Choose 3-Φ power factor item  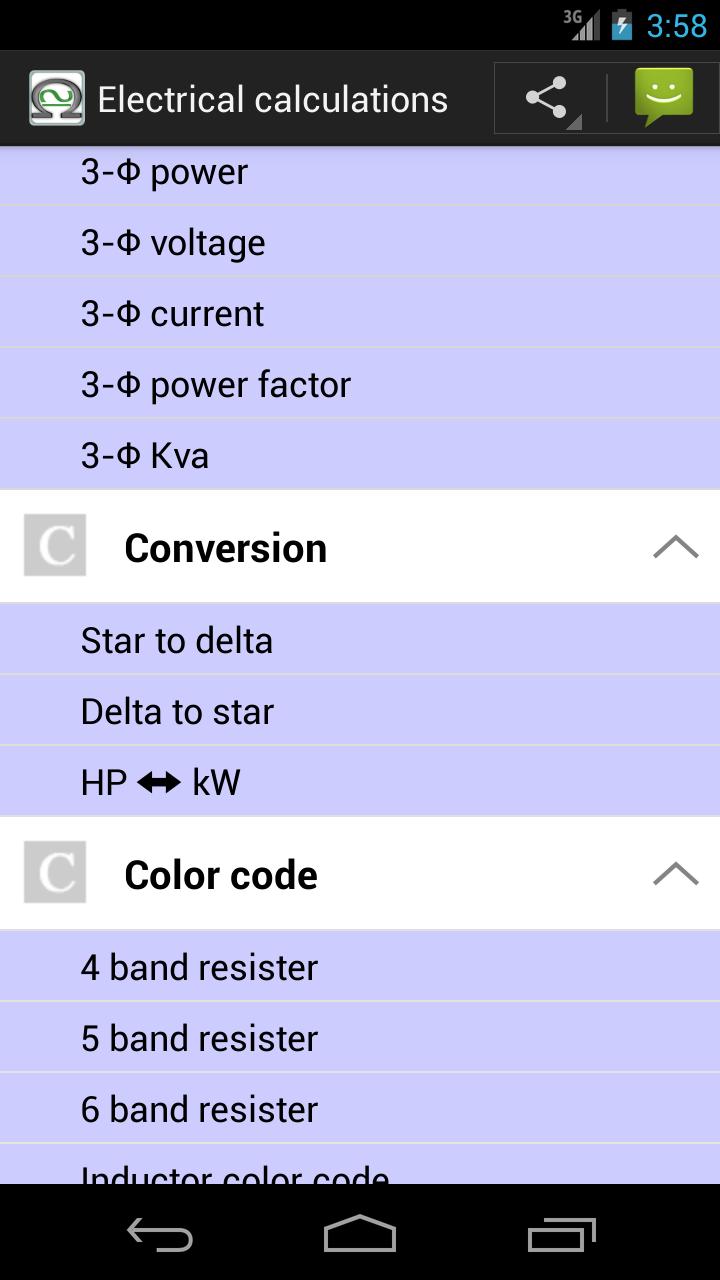(x=360, y=385)
